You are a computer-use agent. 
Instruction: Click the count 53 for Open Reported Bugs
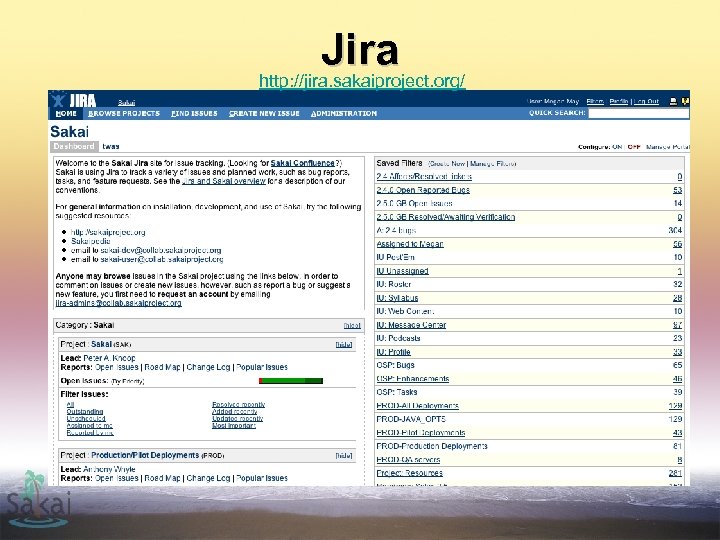coord(677,190)
